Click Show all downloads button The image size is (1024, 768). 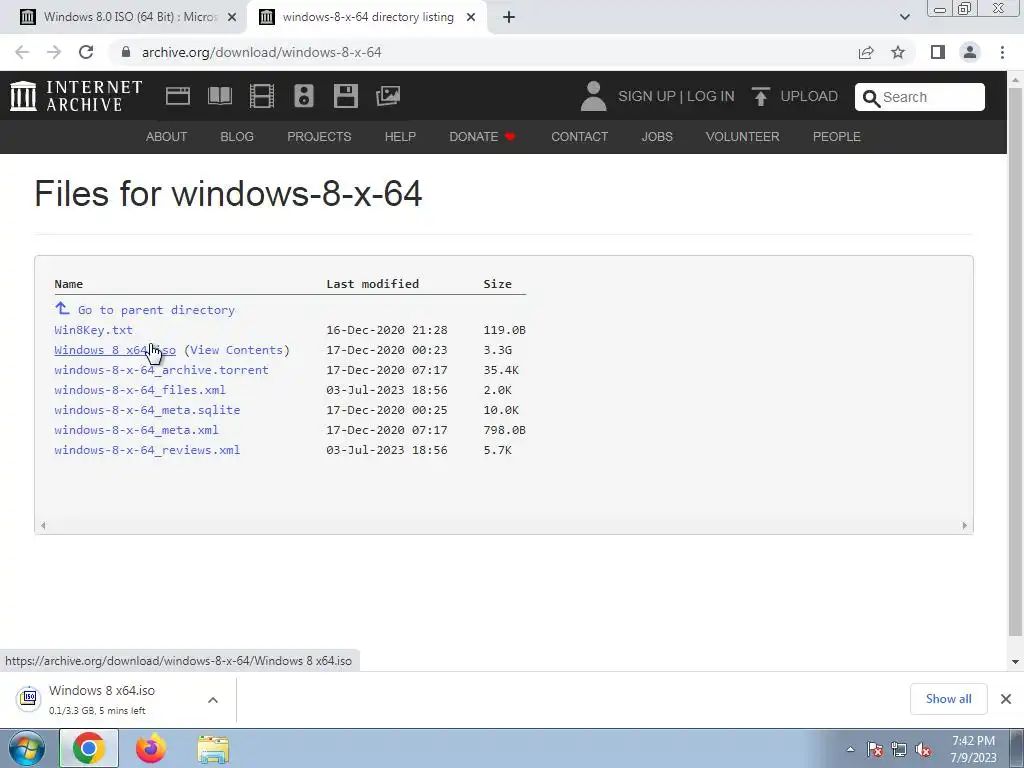(x=948, y=699)
